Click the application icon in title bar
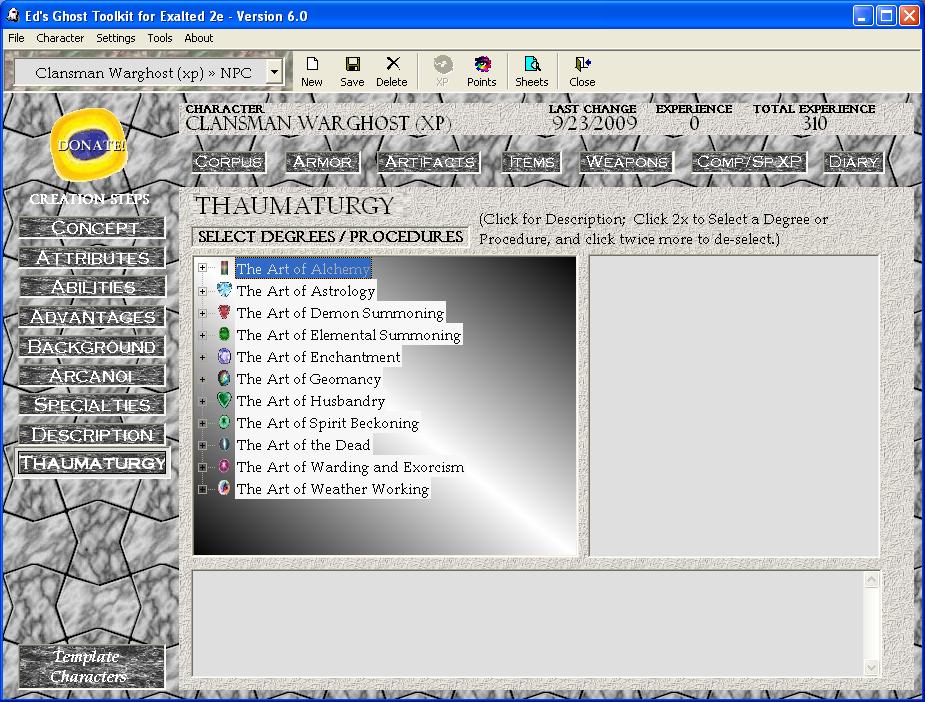The height and width of the screenshot is (702, 925). tap(12, 15)
